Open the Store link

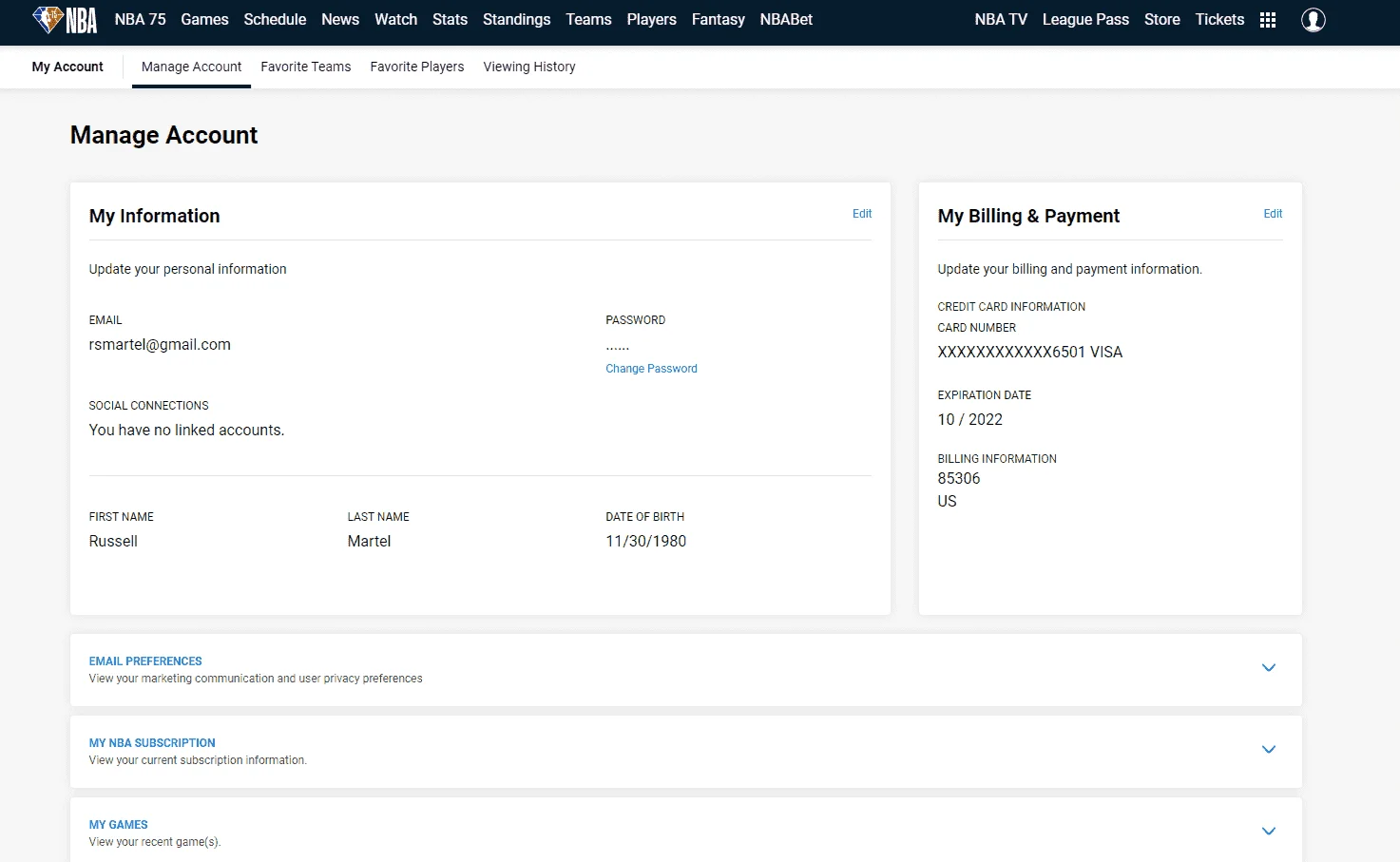1161,19
